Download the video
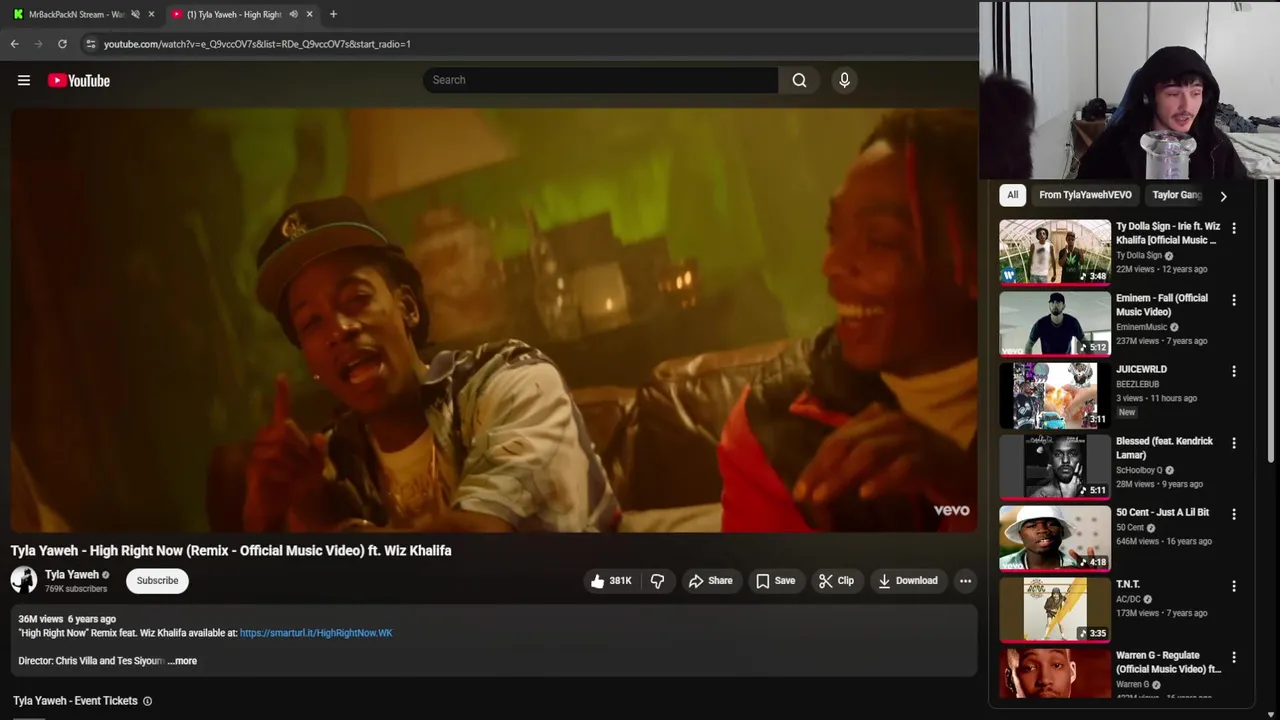Viewport: 1280px width, 720px height. tap(908, 581)
